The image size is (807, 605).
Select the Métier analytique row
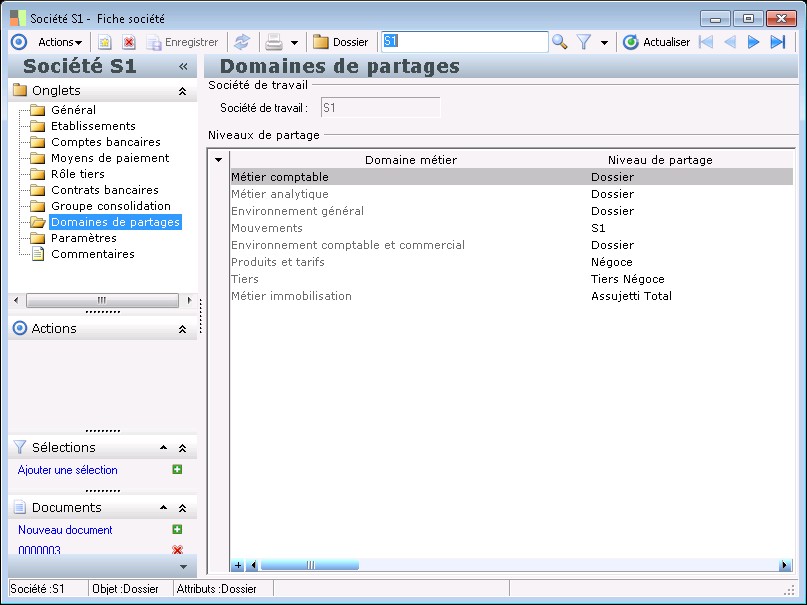(x=279, y=194)
